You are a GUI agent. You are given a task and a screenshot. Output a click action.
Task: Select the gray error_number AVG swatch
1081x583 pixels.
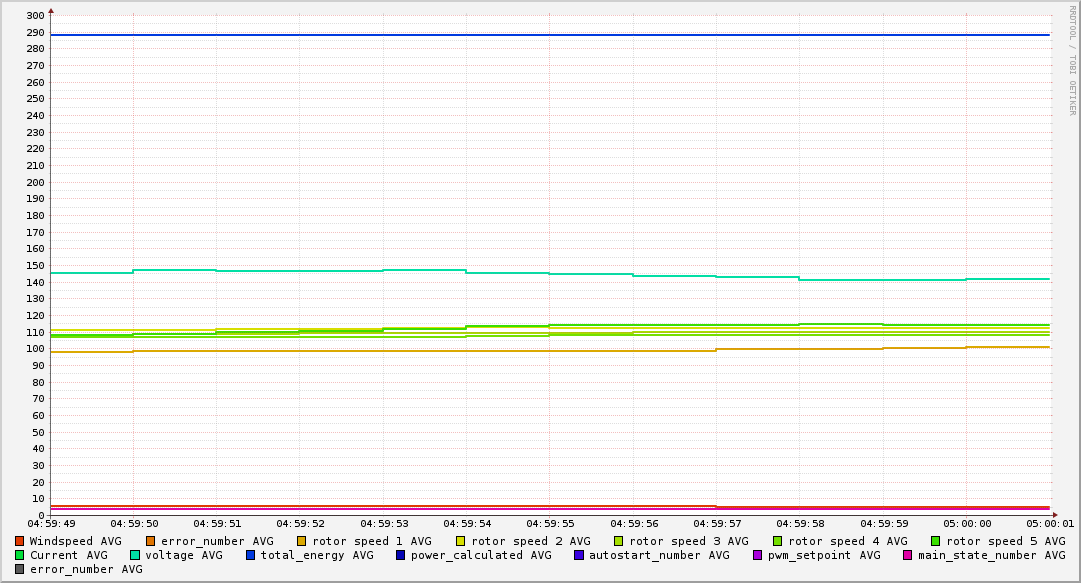[20, 569]
